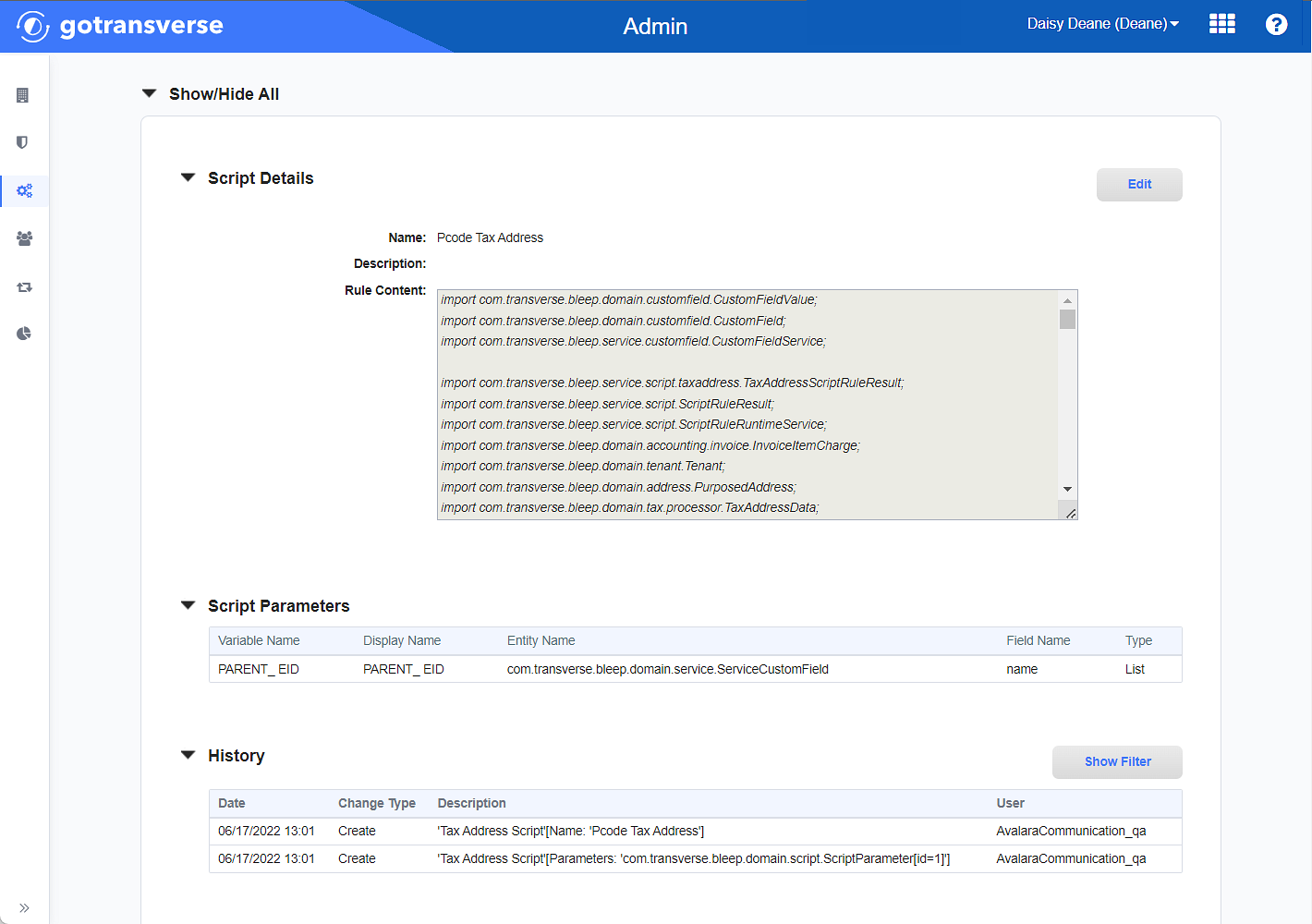Collapse the Script Parameters section
The height and width of the screenshot is (924, 1312).
point(188,605)
